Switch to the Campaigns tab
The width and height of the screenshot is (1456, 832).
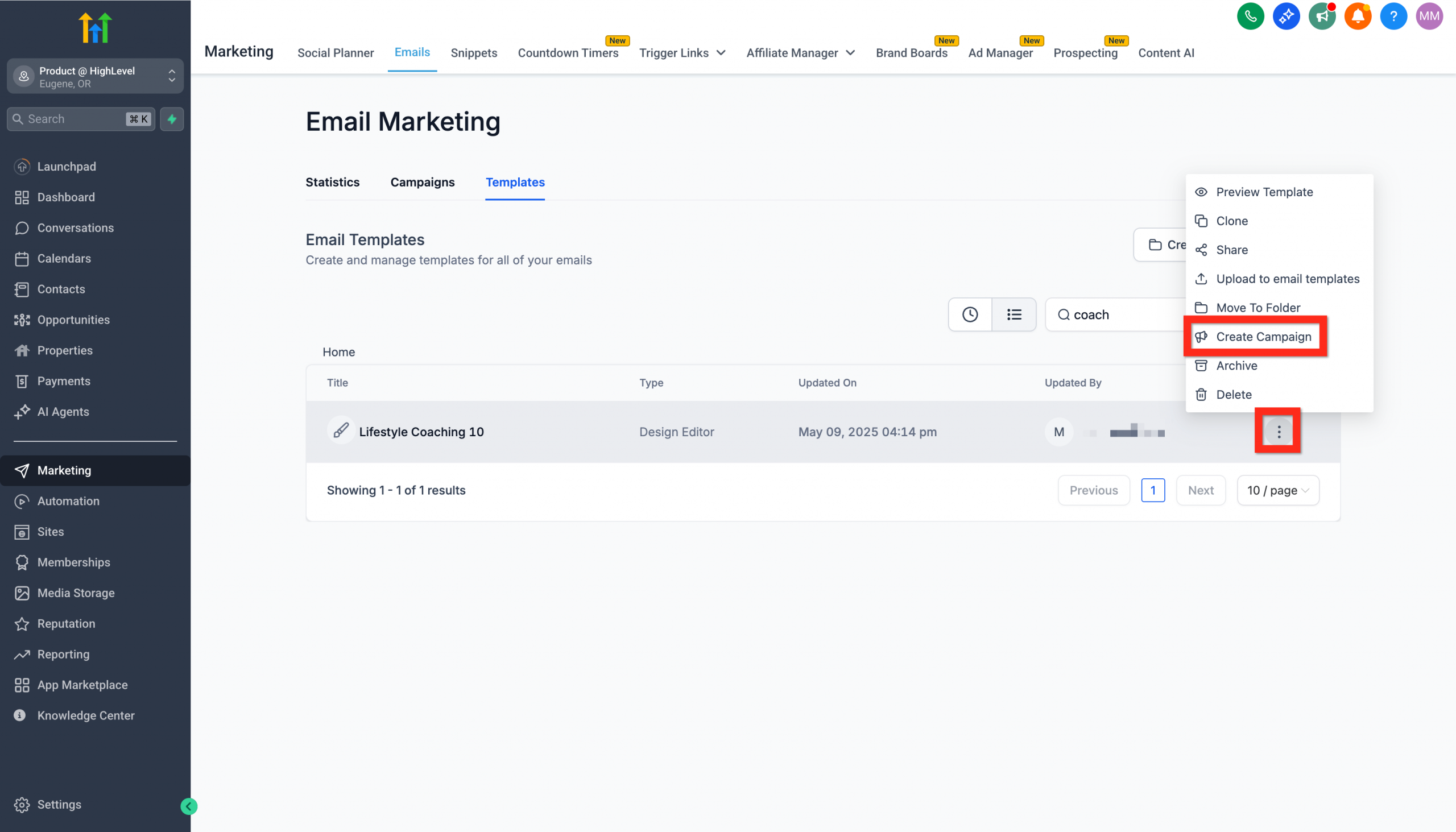click(422, 183)
